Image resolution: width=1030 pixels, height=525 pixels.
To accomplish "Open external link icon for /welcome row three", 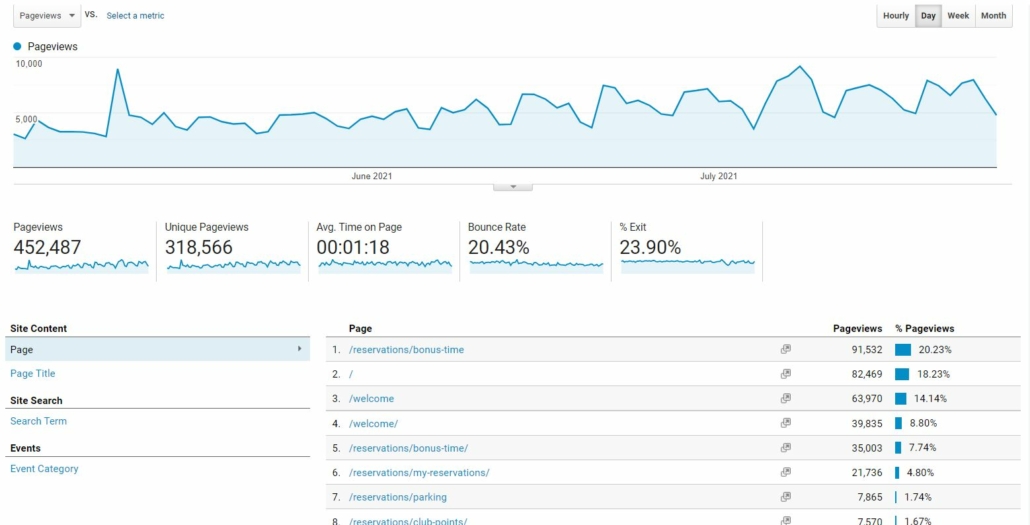I will coord(786,398).
